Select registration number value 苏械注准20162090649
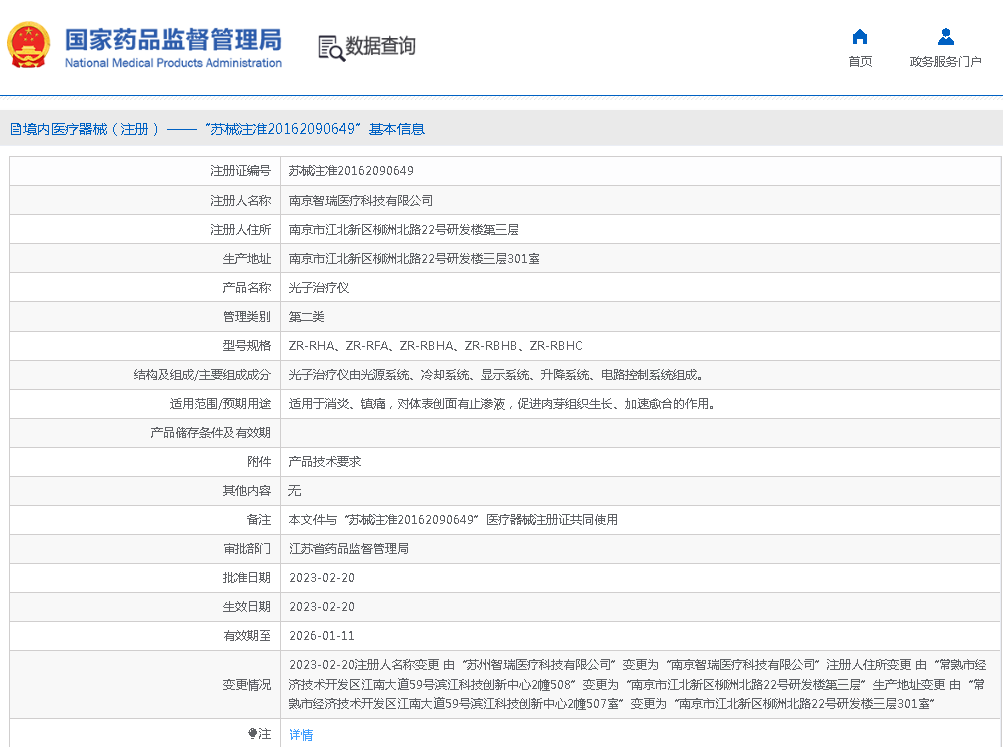 (x=351, y=171)
